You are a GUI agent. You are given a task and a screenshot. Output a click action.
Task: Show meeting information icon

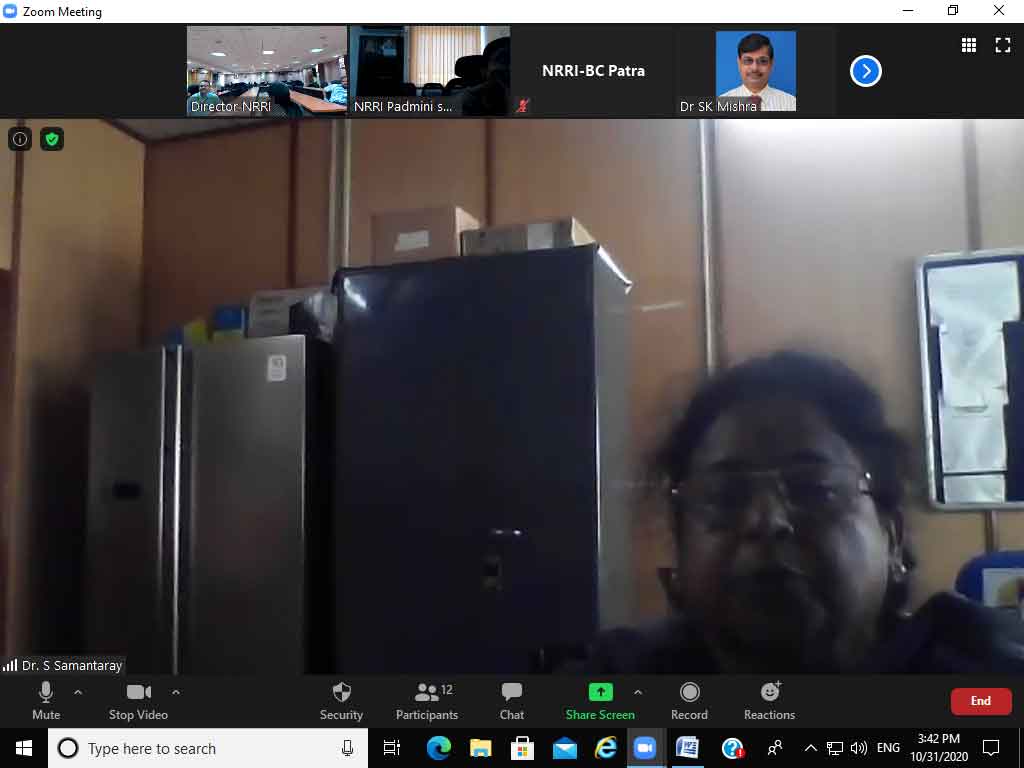click(x=20, y=139)
